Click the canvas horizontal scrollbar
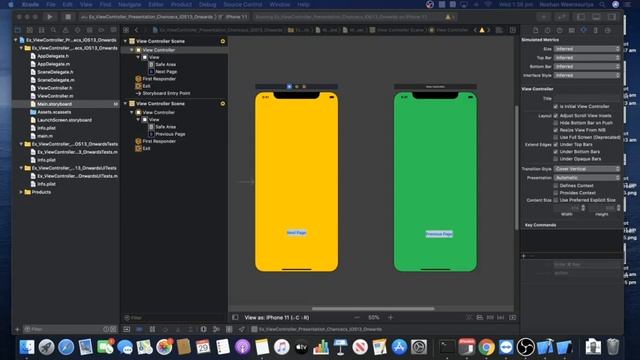This screenshot has height=360, width=640. 373,309
